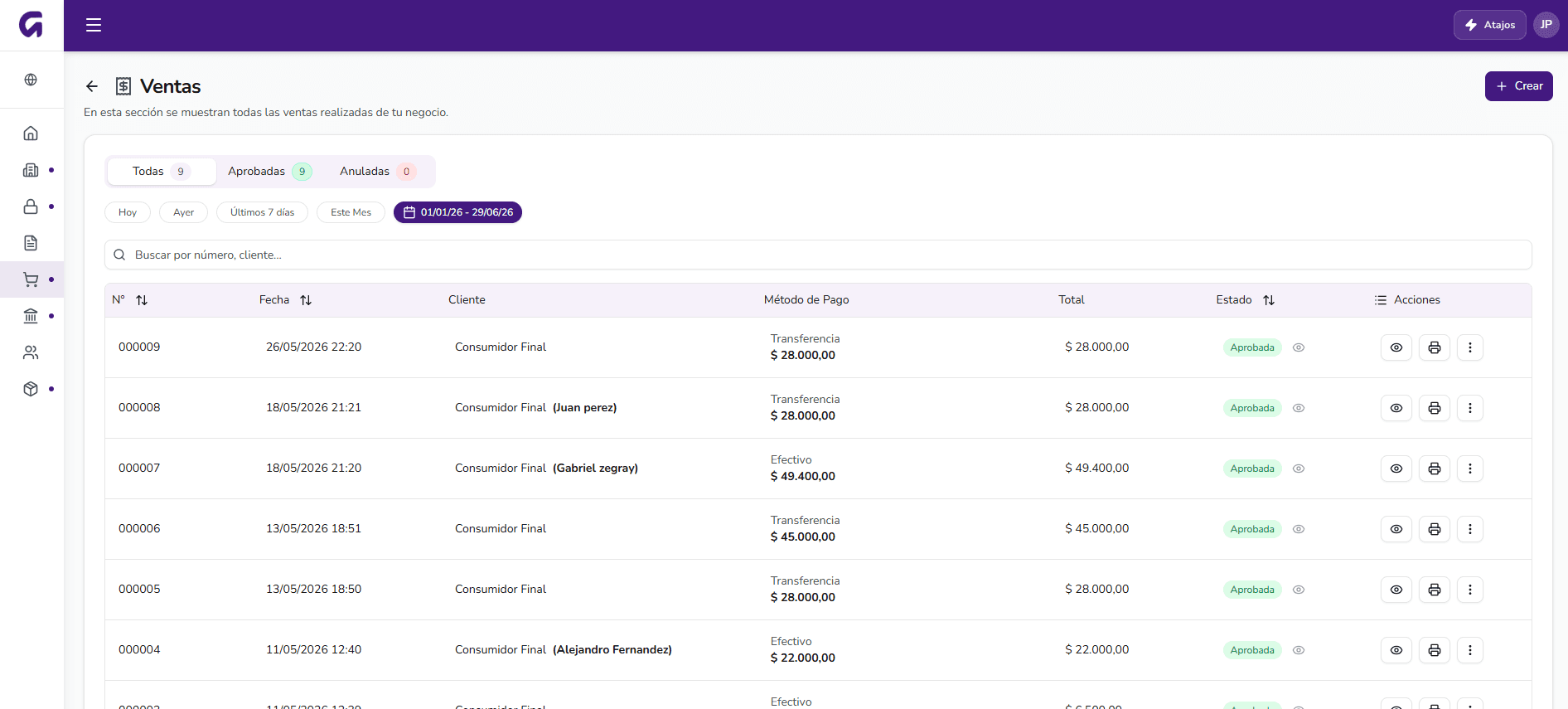This screenshot has height=709, width=1568.
Task: View sale 000007 details with the eye button
Action: (1396, 469)
